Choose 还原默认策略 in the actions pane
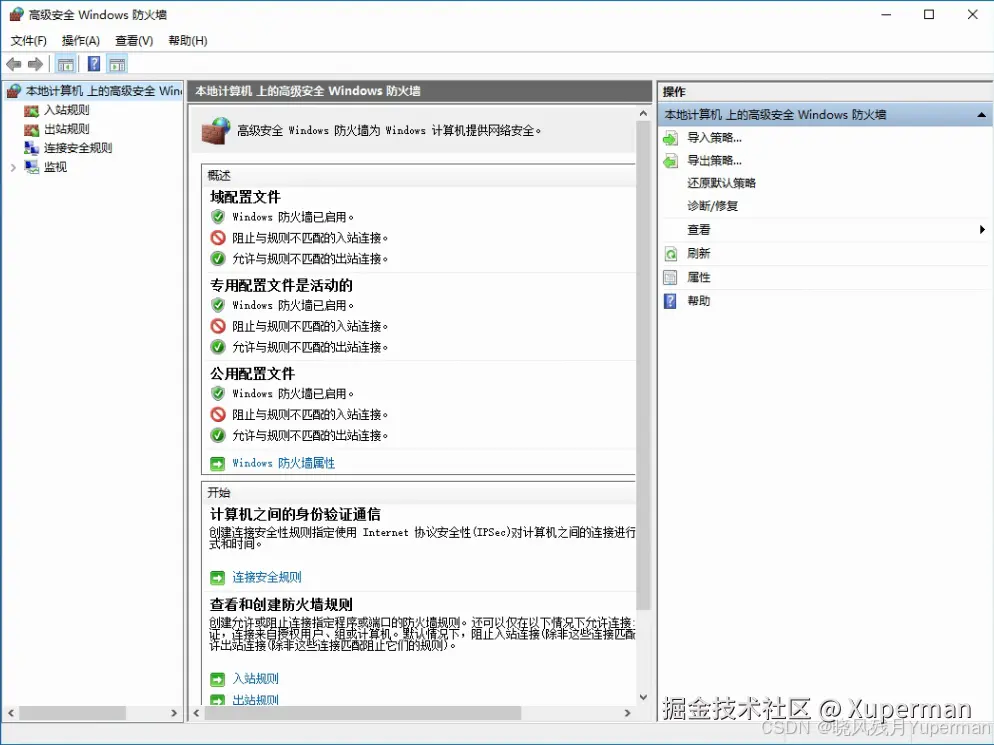The width and height of the screenshot is (994, 745). pos(721,183)
